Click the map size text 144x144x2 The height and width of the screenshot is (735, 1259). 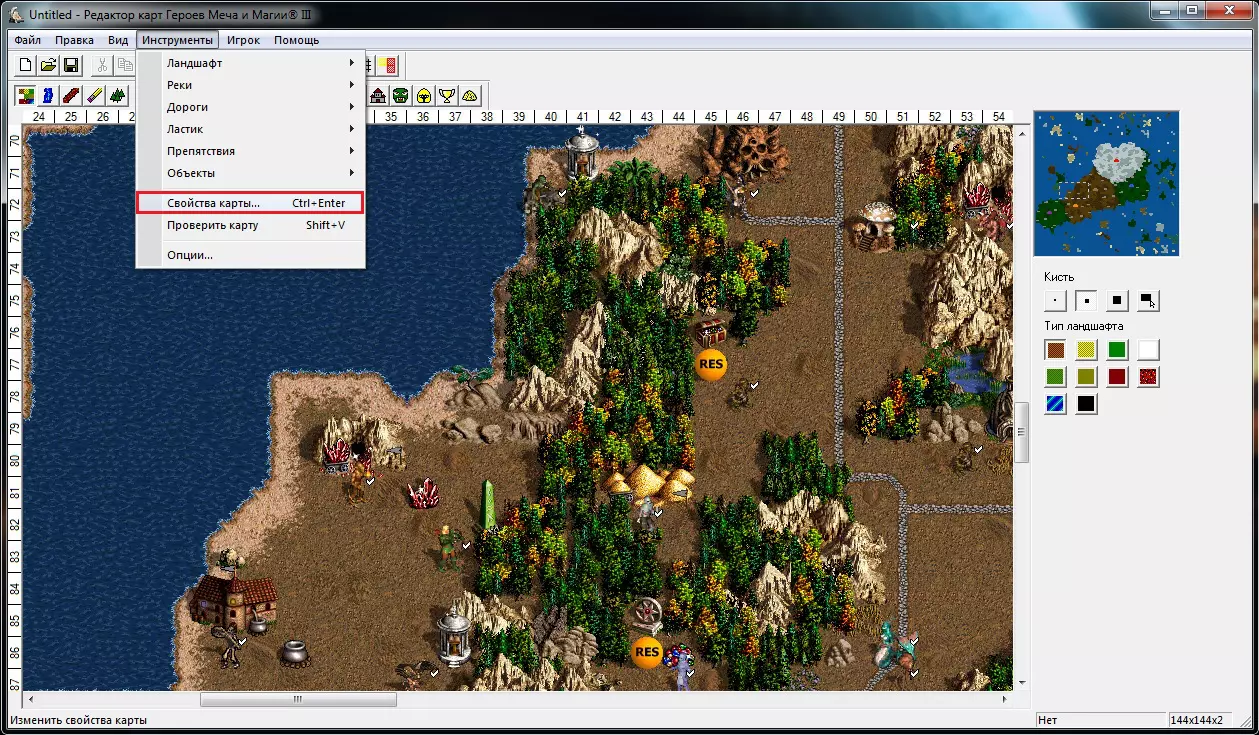pos(1198,721)
